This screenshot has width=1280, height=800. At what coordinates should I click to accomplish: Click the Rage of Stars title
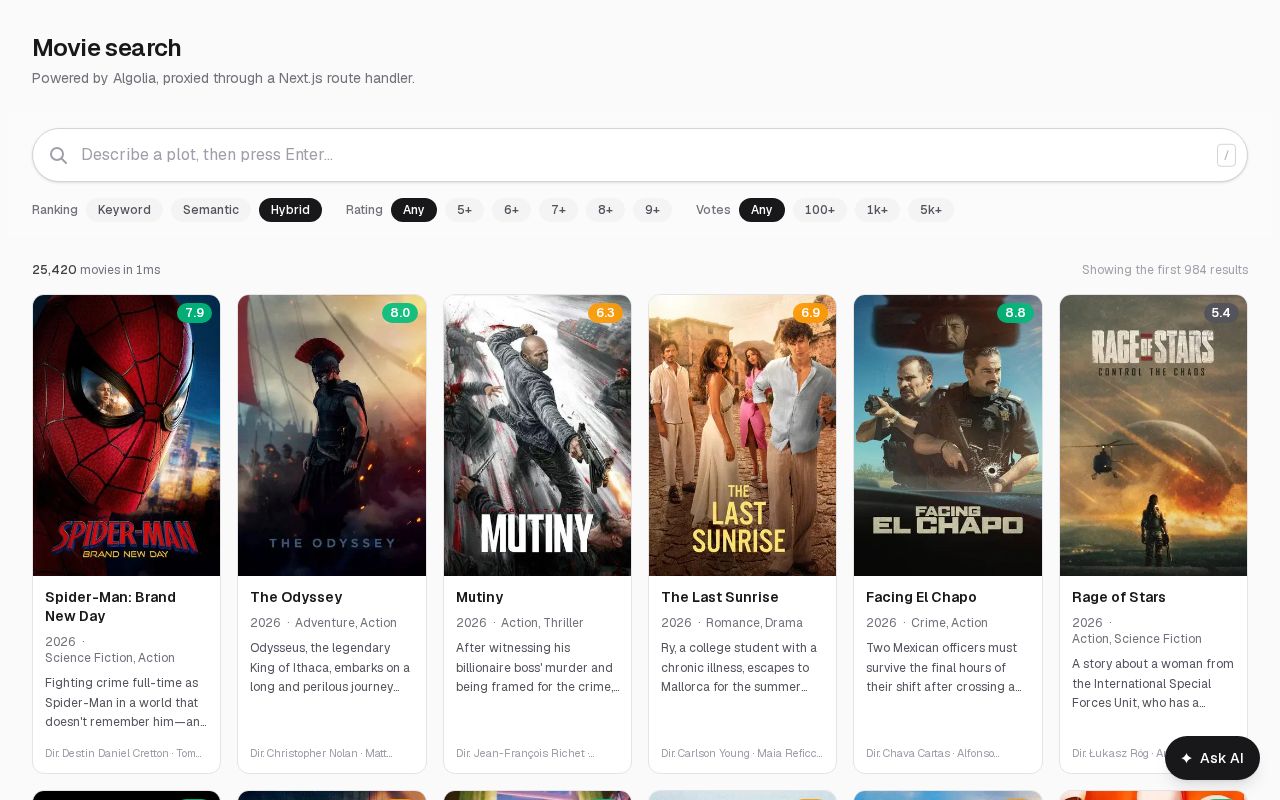tap(1119, 597)
